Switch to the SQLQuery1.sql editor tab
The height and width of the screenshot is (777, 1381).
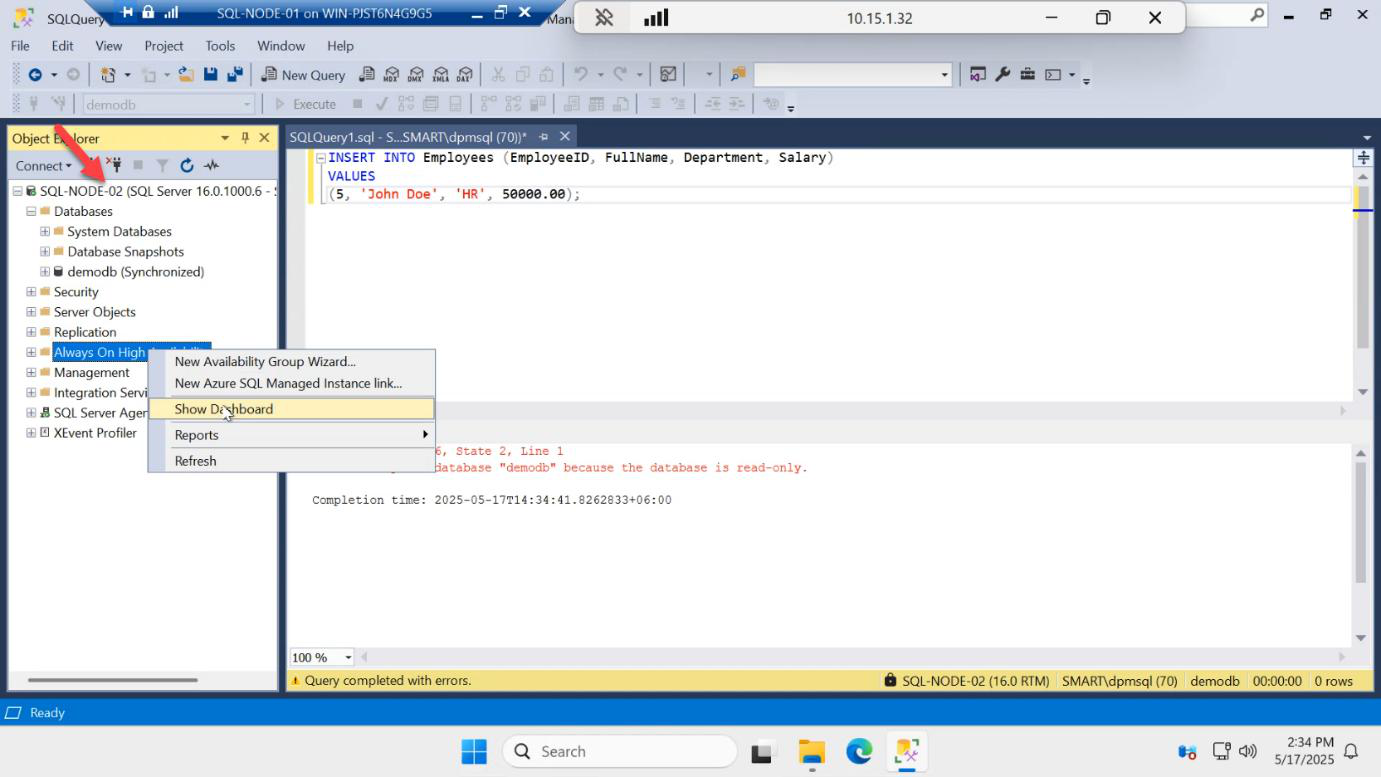pyautogui.click(x=408, y=137)
